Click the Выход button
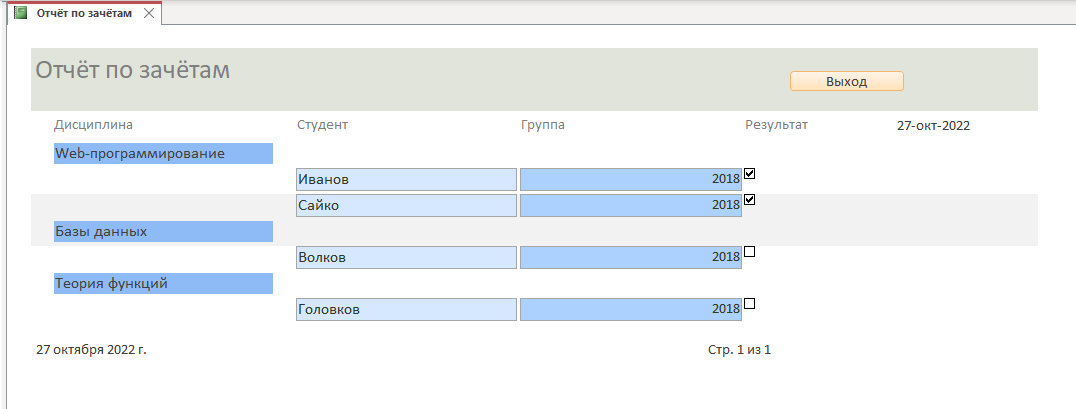This screenshot has width=1076, height=409. coord(847,82)
